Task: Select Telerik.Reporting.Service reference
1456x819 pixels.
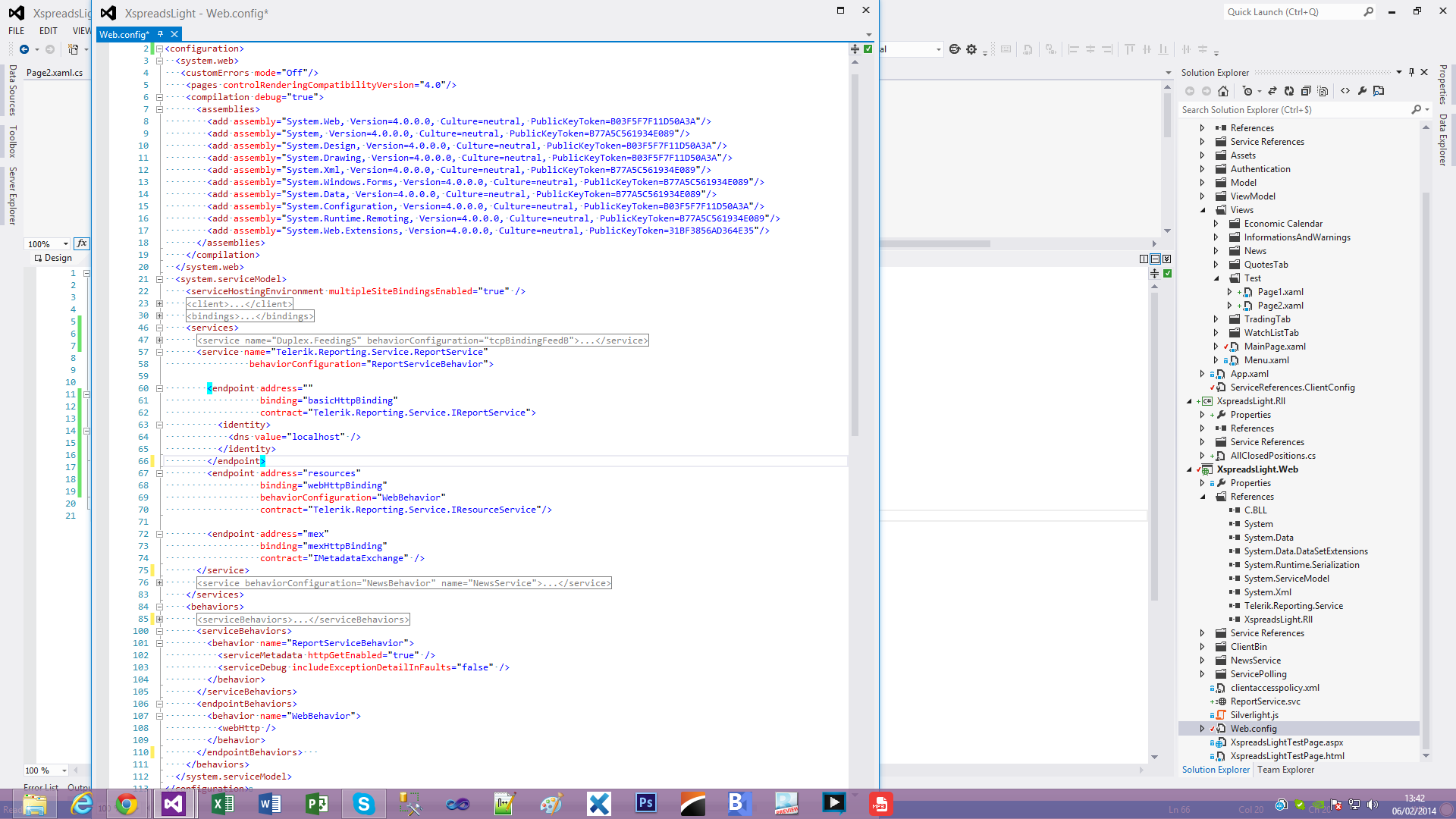Action: (1293, 606)
